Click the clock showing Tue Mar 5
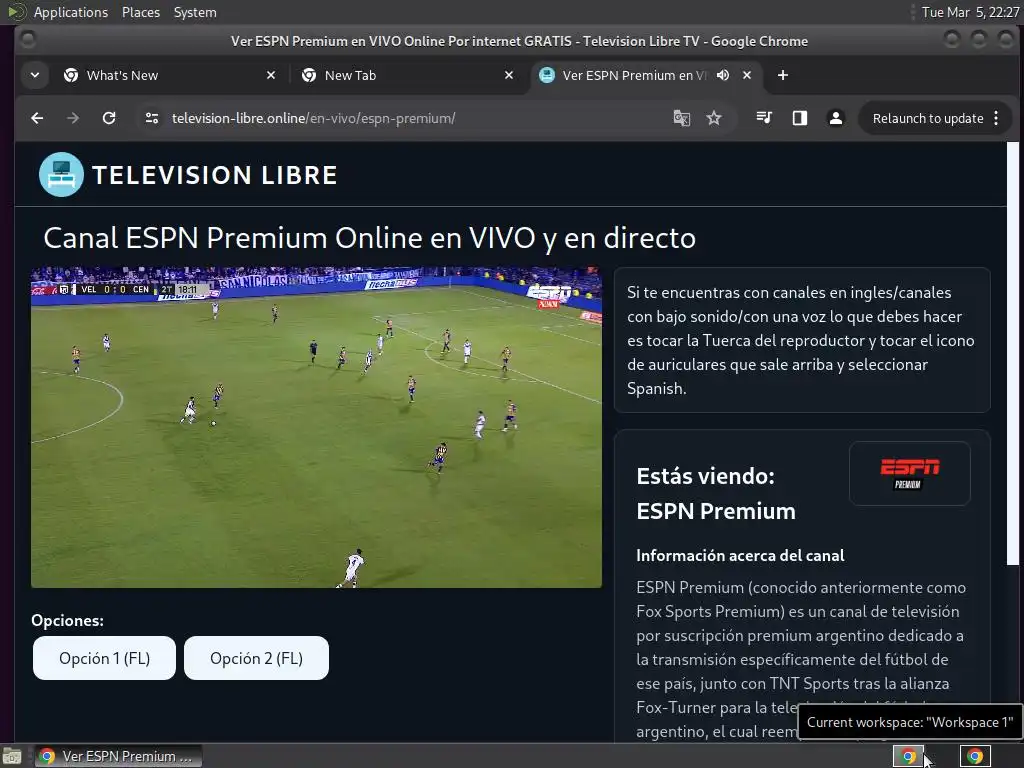 (969, 12)
